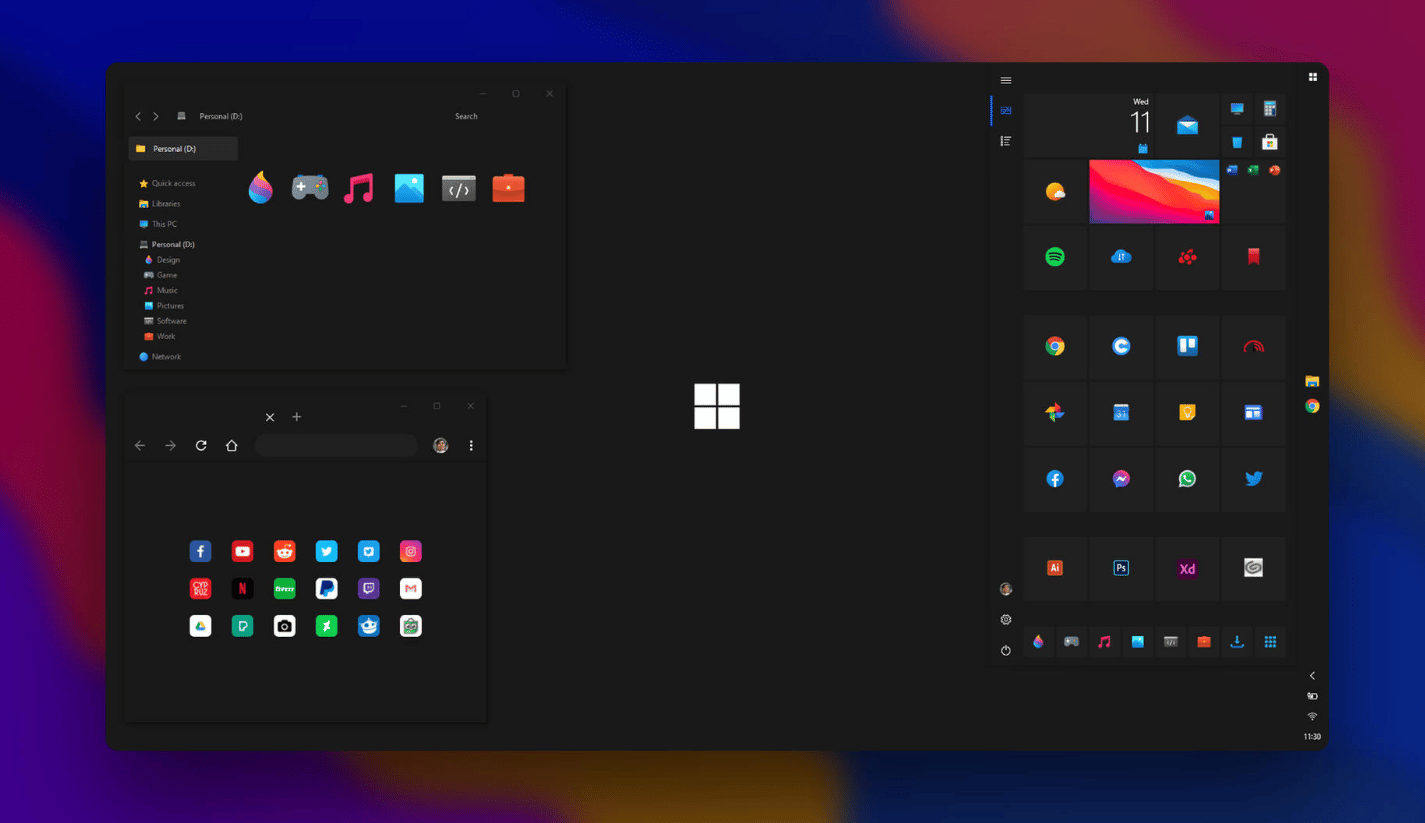This screenshot has height=823, width=1425.
Task: Click the browser address bar
Action: [x=336, y=445]
